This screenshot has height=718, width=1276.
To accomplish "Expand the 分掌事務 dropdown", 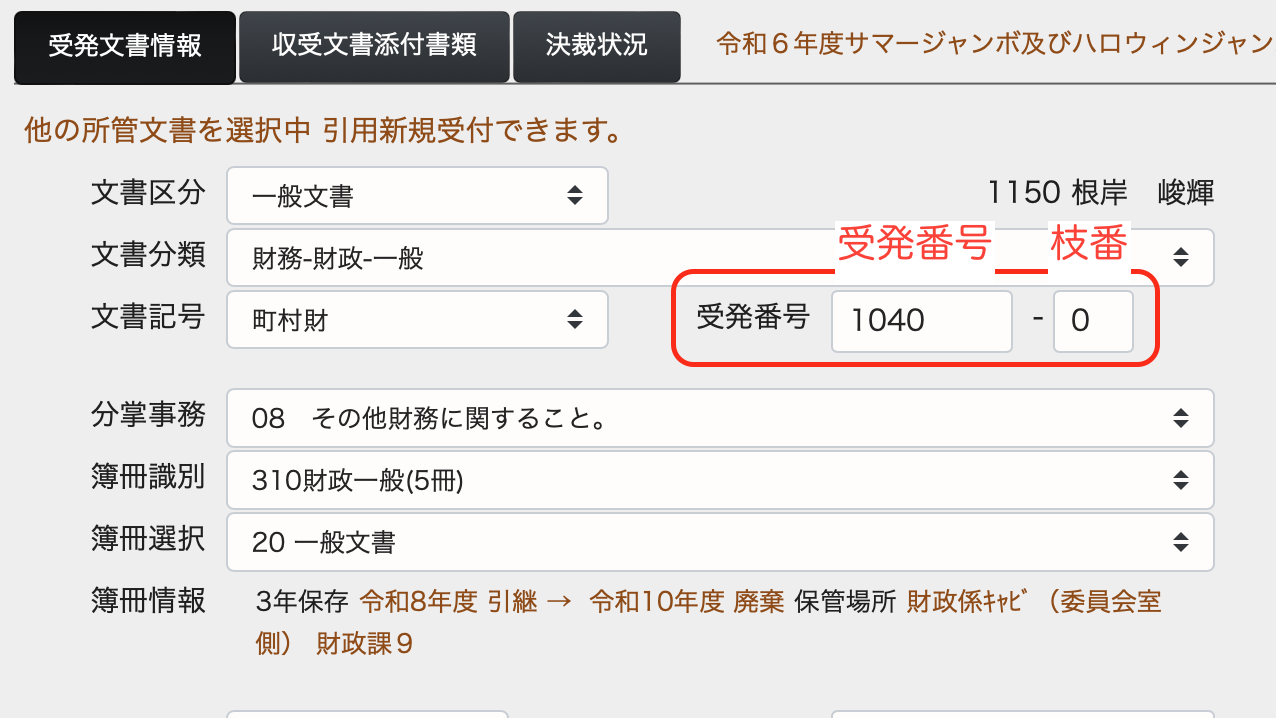I will pos(719,418).
